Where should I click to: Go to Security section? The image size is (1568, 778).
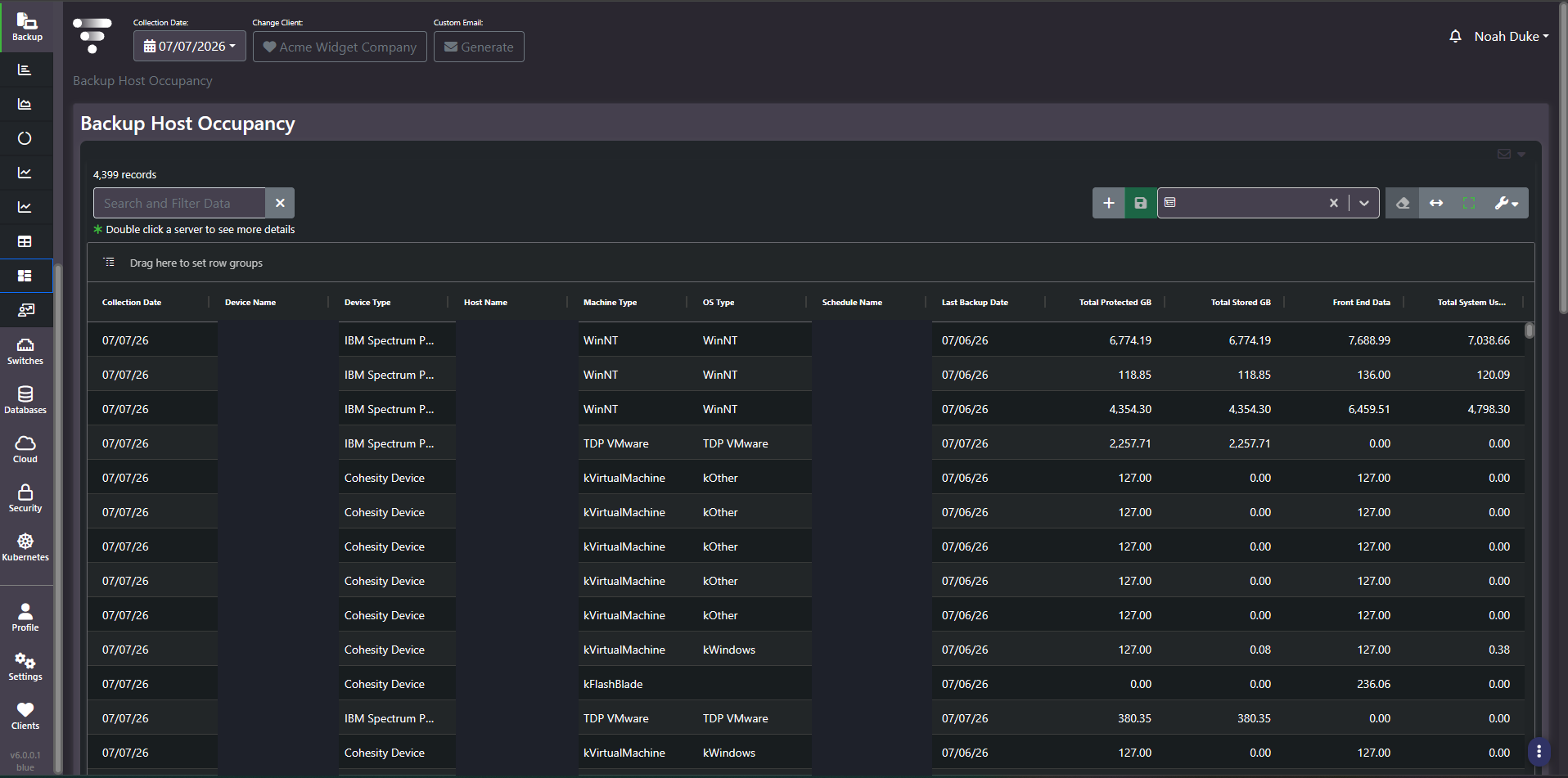click(25, 499)
